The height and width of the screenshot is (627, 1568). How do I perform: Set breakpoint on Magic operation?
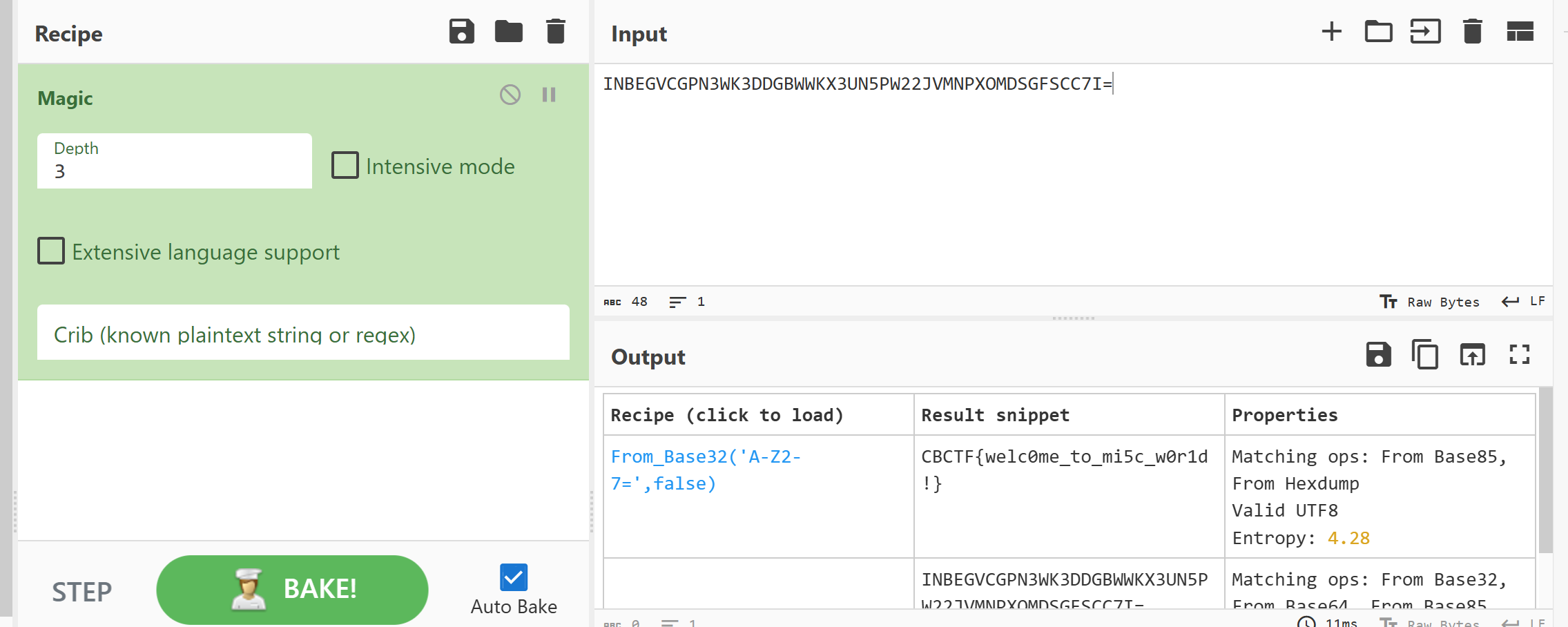click(549, 95)
